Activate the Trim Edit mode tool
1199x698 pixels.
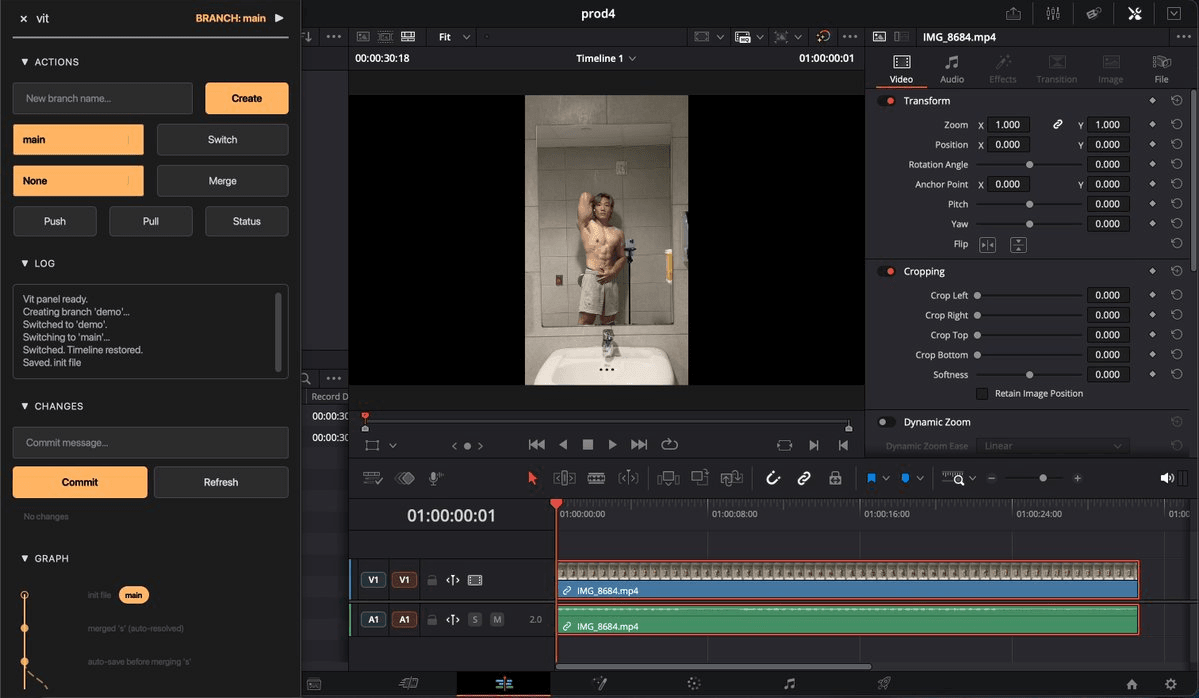point(564,478)
